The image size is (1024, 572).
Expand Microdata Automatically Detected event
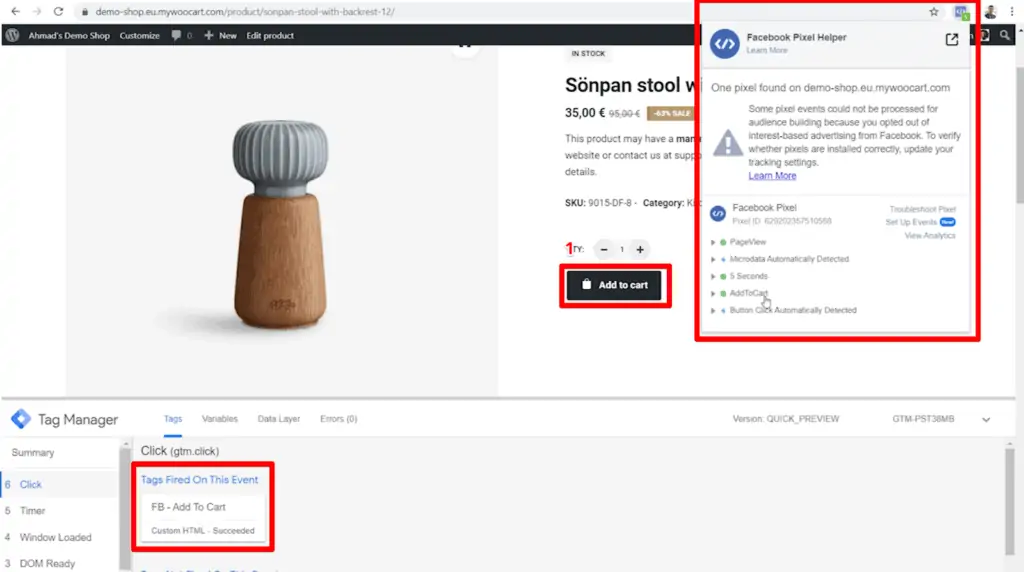tap(713, 259)
